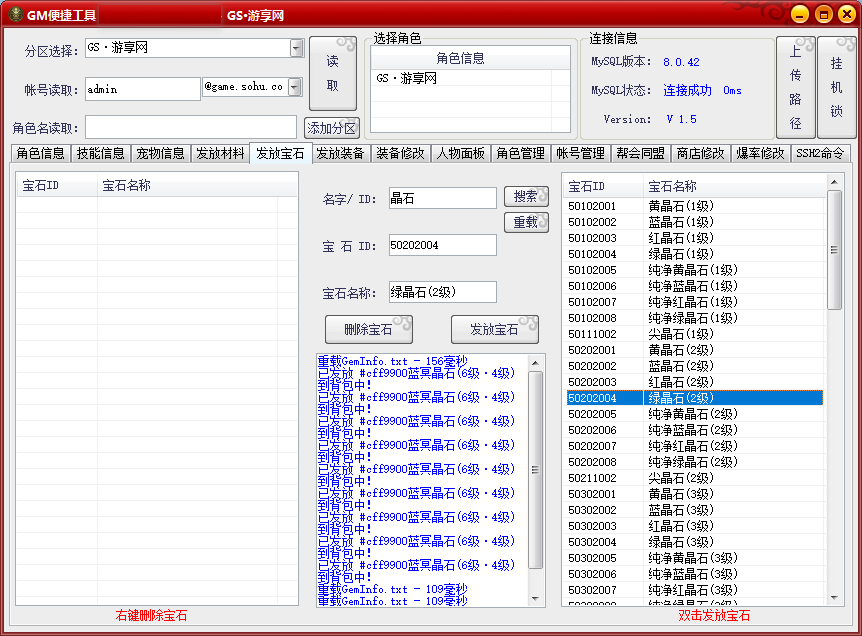862x636 pixels.
Task: Click the 上传路径 upload path button
Action: [x=795, y=87]
